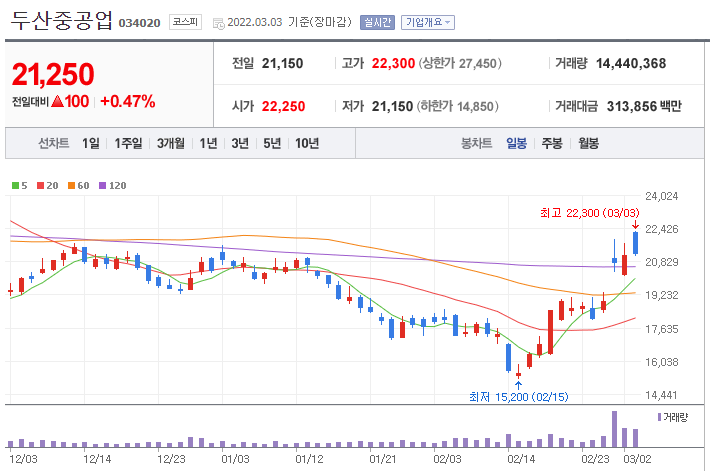Click the 12/14 date label on axis
Screen dimensions: 710x471
97,459
